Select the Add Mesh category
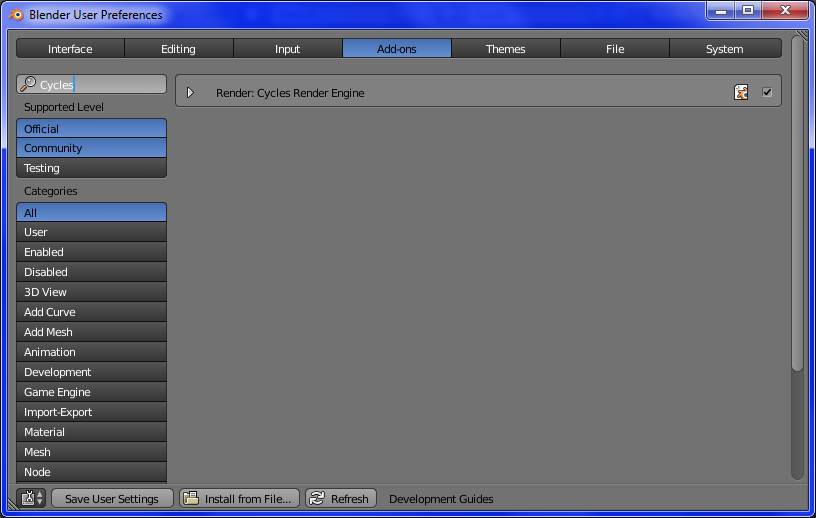The height and width of the screenshot is (518, 816). [92, 332]
